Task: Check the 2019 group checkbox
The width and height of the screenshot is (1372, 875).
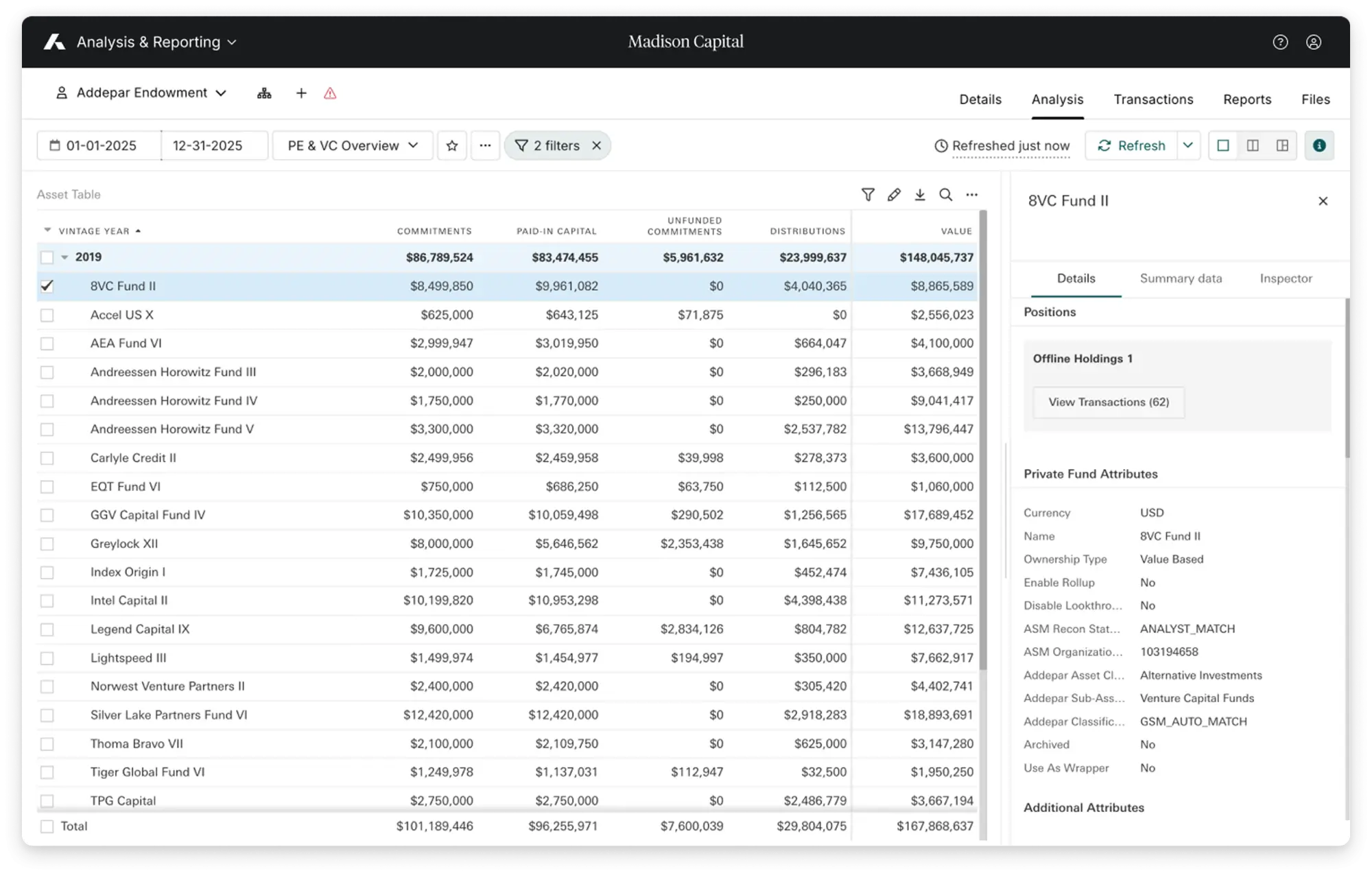Action: (47, 257)
